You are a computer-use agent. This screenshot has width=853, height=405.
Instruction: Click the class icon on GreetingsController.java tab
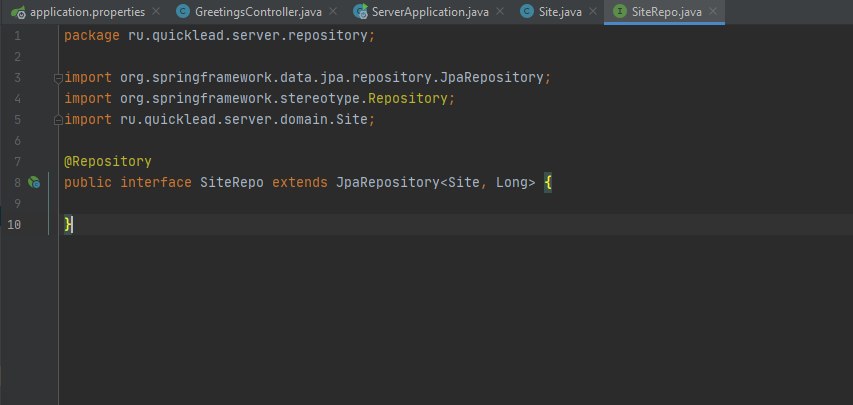click(183, 12)
